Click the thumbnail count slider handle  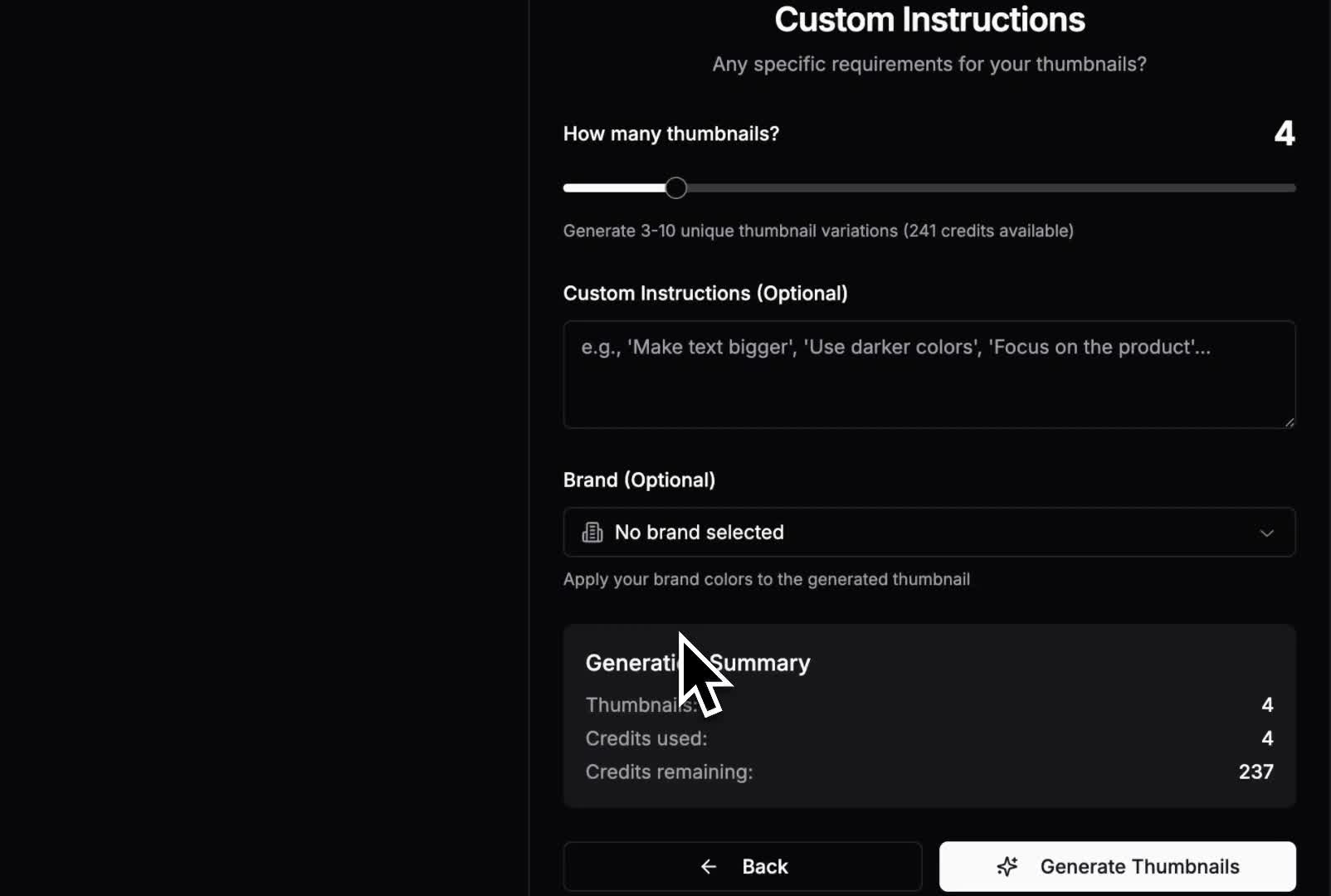tap(676, 188)
